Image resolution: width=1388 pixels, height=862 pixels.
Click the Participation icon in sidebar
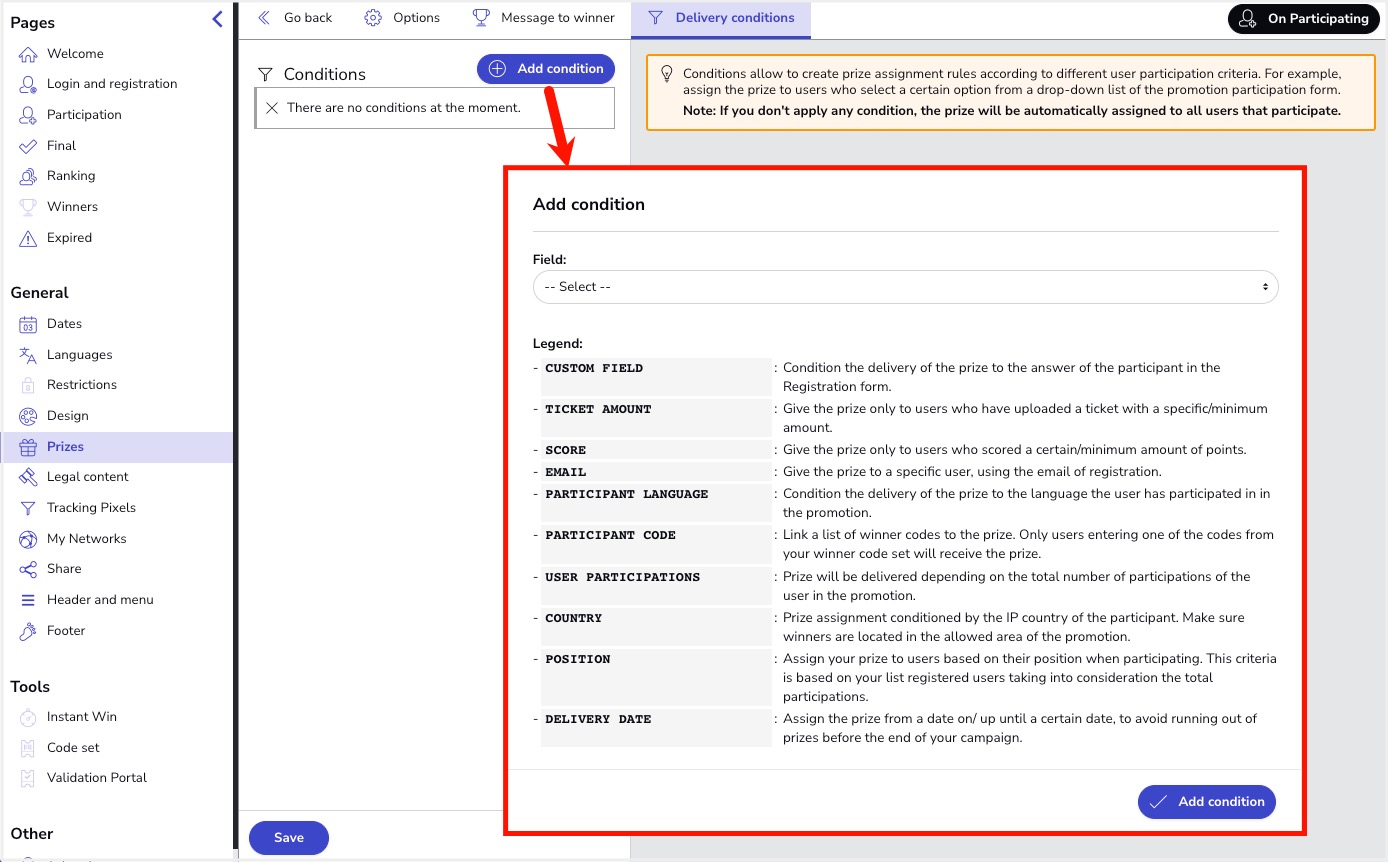[28, 115]
